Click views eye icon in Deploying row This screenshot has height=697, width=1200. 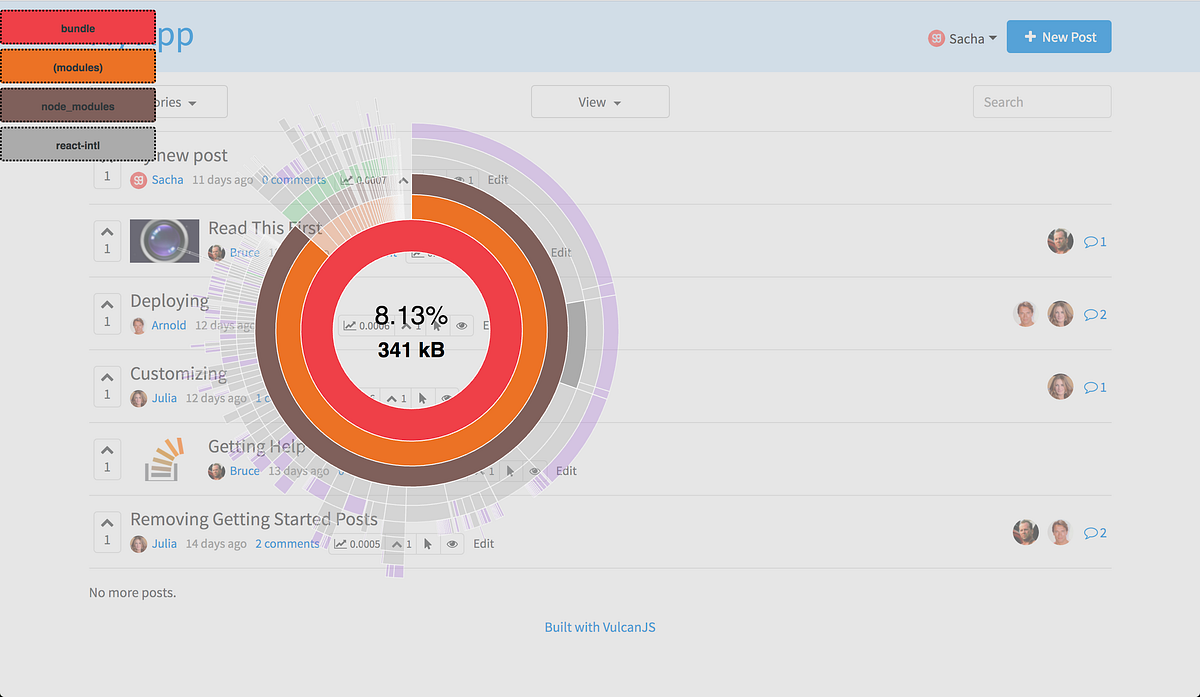pos(462,325)
